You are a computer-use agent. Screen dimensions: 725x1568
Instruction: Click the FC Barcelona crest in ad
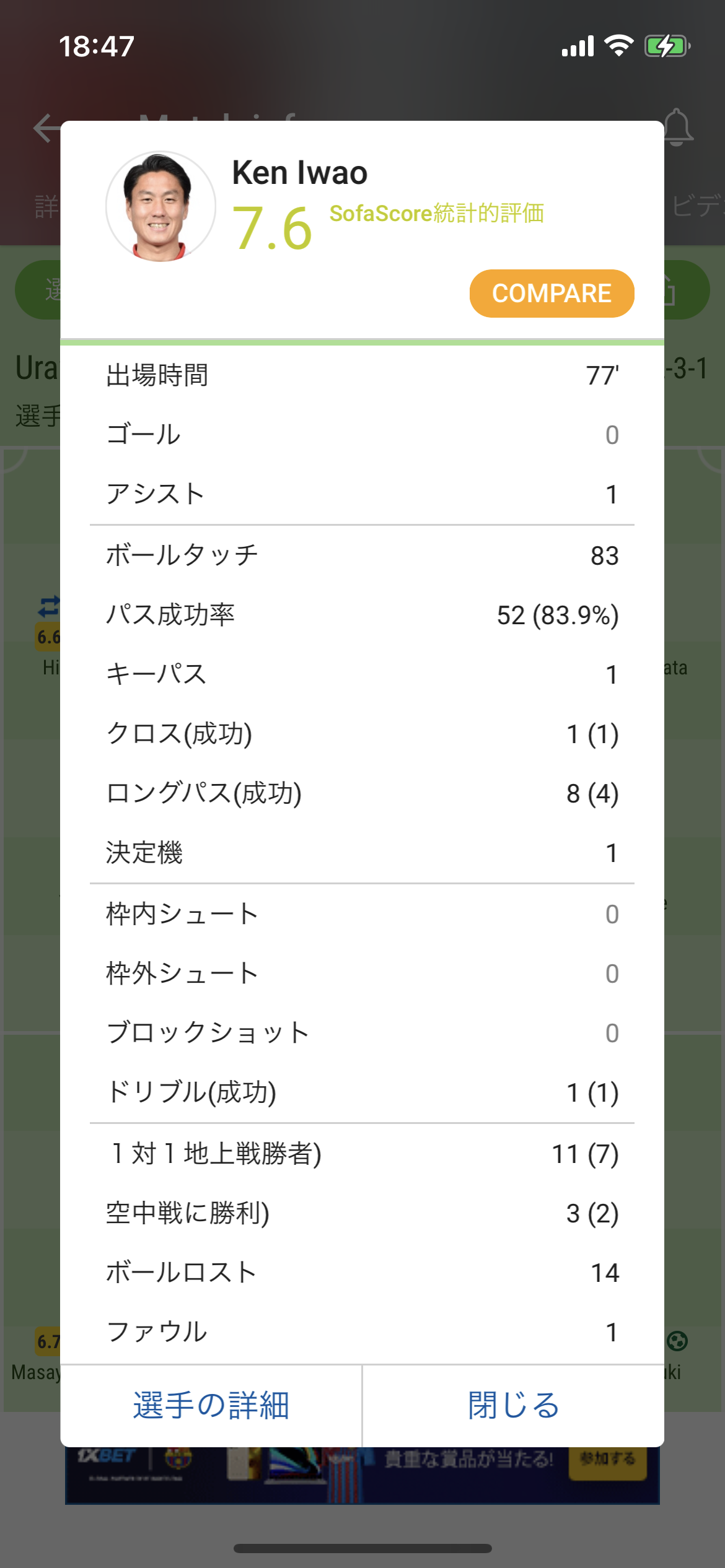tap(178, 1458)
